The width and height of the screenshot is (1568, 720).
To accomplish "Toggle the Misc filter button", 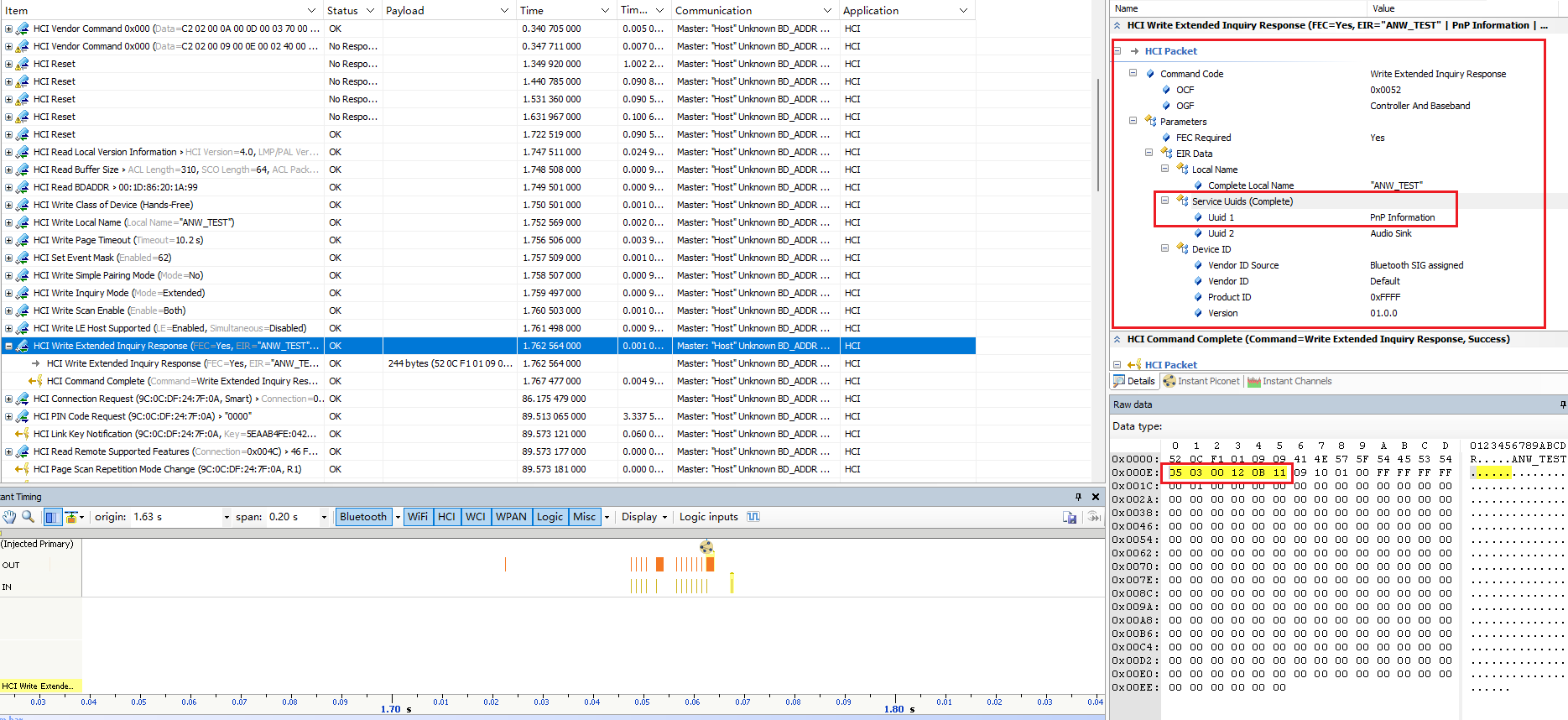I will click(x=585, y=517).
